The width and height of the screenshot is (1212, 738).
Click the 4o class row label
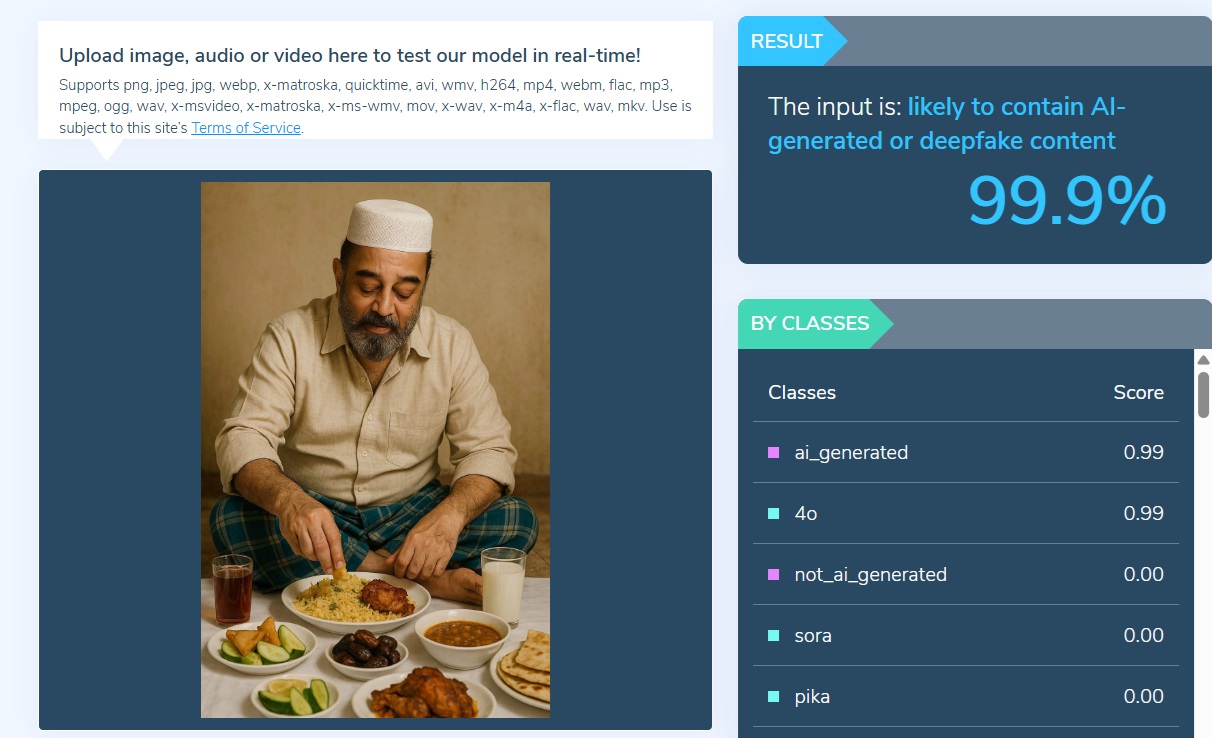coord(806,514)
